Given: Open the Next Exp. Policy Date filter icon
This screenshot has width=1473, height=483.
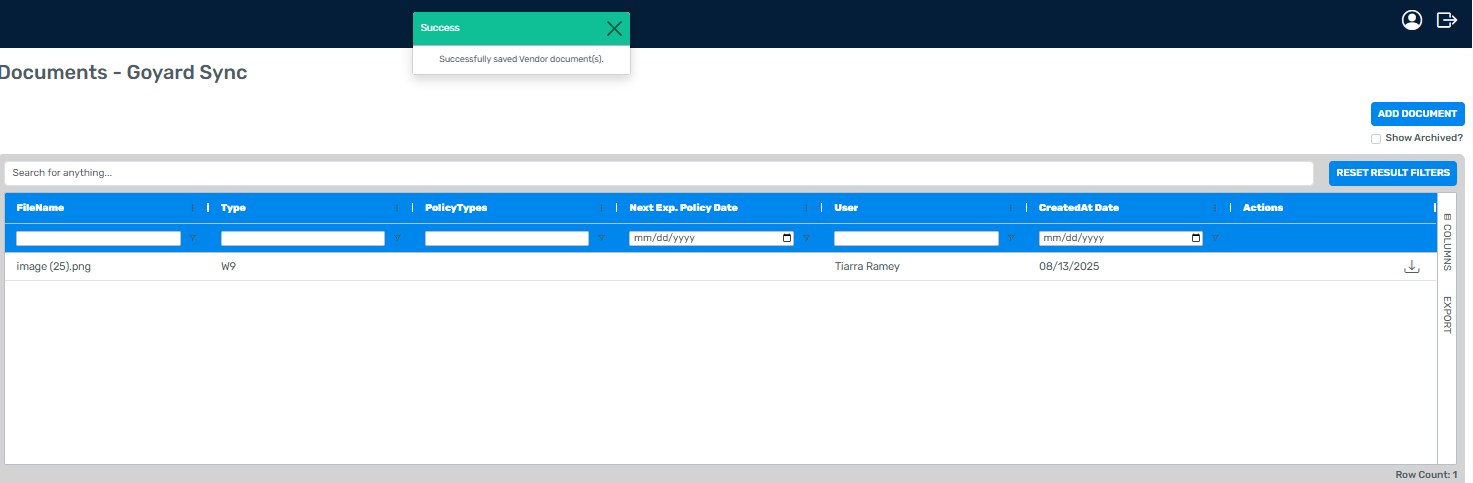Looking at the screenshot, I should click(x=806, y=239).
